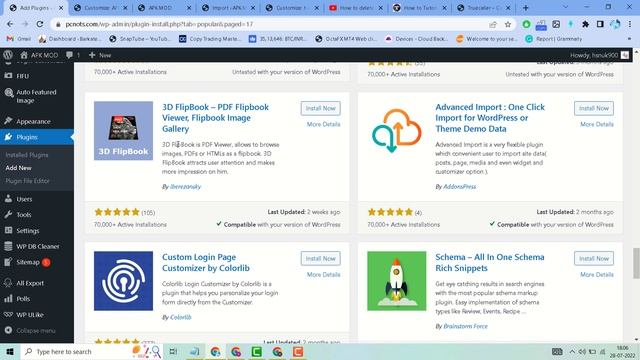This screenshot has height=360, width=640.
Task: Switch to the APK MOD tab
Action: click(x=163, y=8)
